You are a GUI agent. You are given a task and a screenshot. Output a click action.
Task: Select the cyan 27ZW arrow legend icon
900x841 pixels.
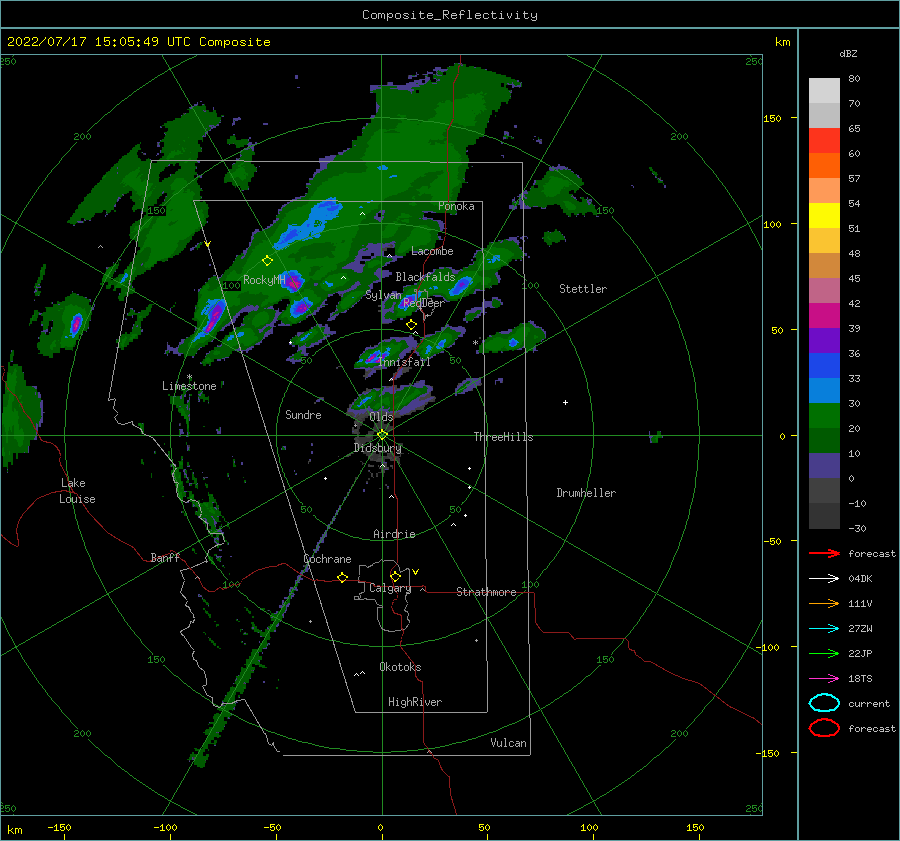click(824, 629)
